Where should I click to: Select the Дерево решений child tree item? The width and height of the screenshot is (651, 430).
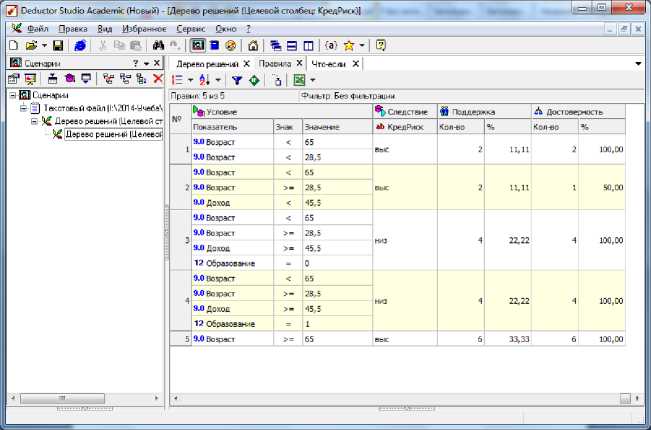coord(113,134)
